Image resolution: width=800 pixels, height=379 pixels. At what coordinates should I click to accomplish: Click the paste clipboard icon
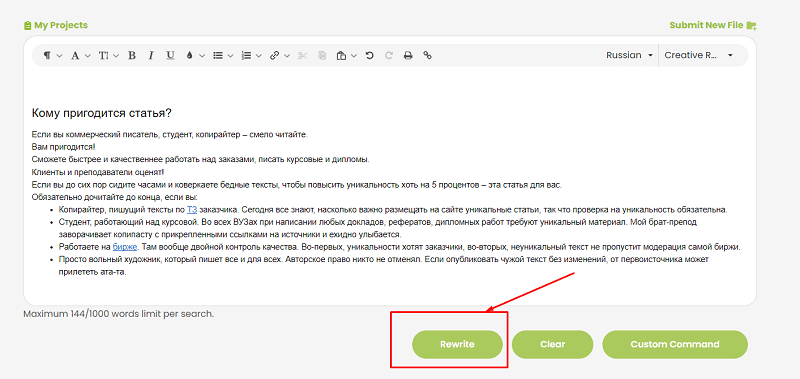click(341, 56)
